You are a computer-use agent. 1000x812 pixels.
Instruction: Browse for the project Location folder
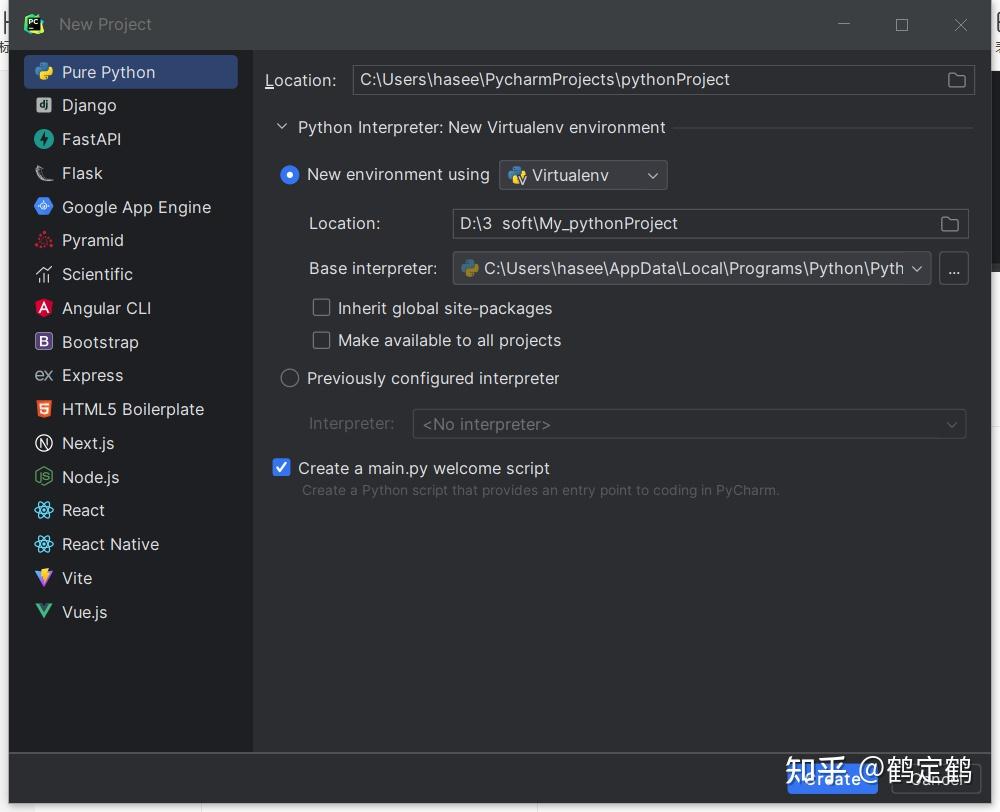(956, 80)
